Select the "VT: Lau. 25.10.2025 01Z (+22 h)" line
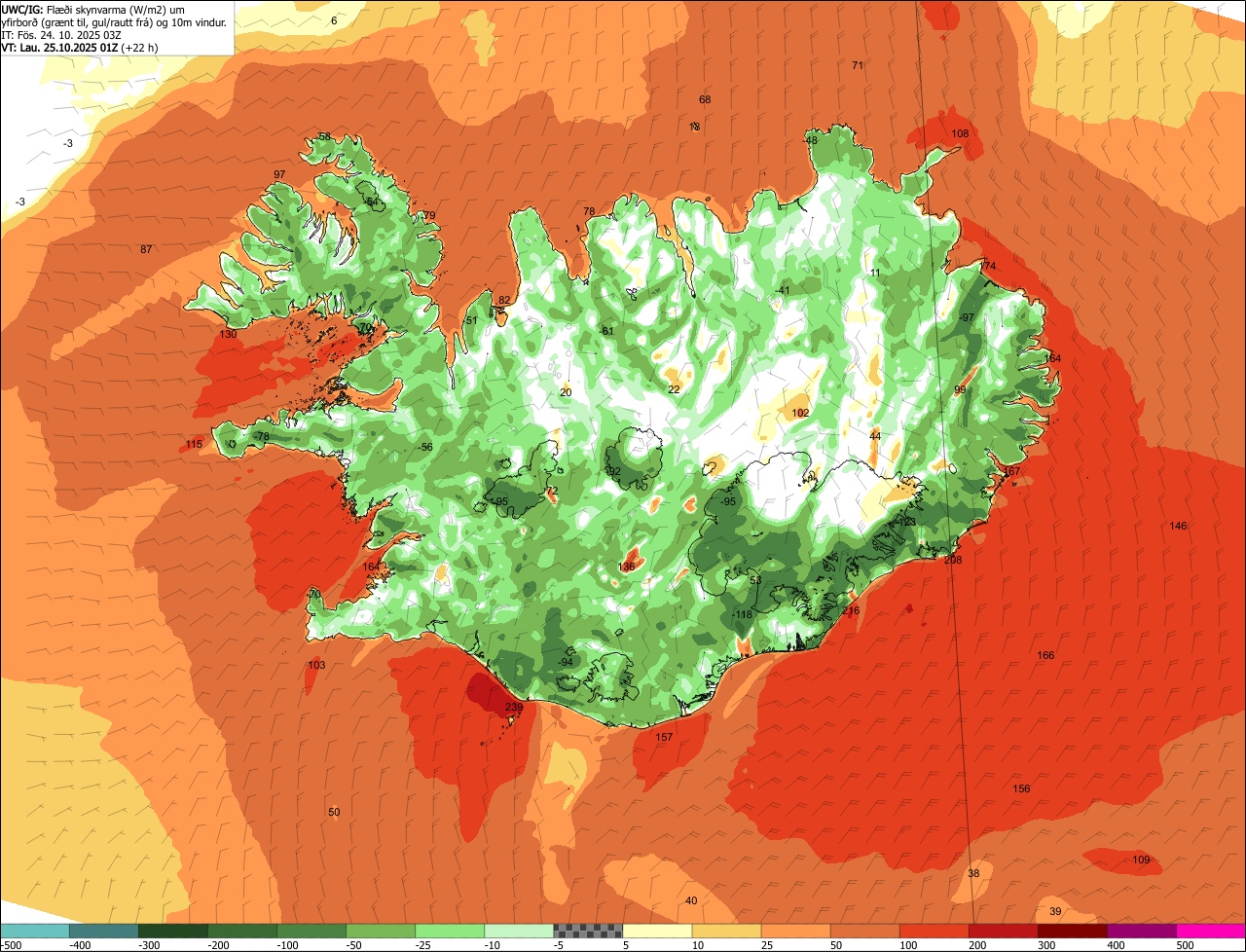This screenshot has height=952, width=1246. pyautogui.click(x=80, y=47)
